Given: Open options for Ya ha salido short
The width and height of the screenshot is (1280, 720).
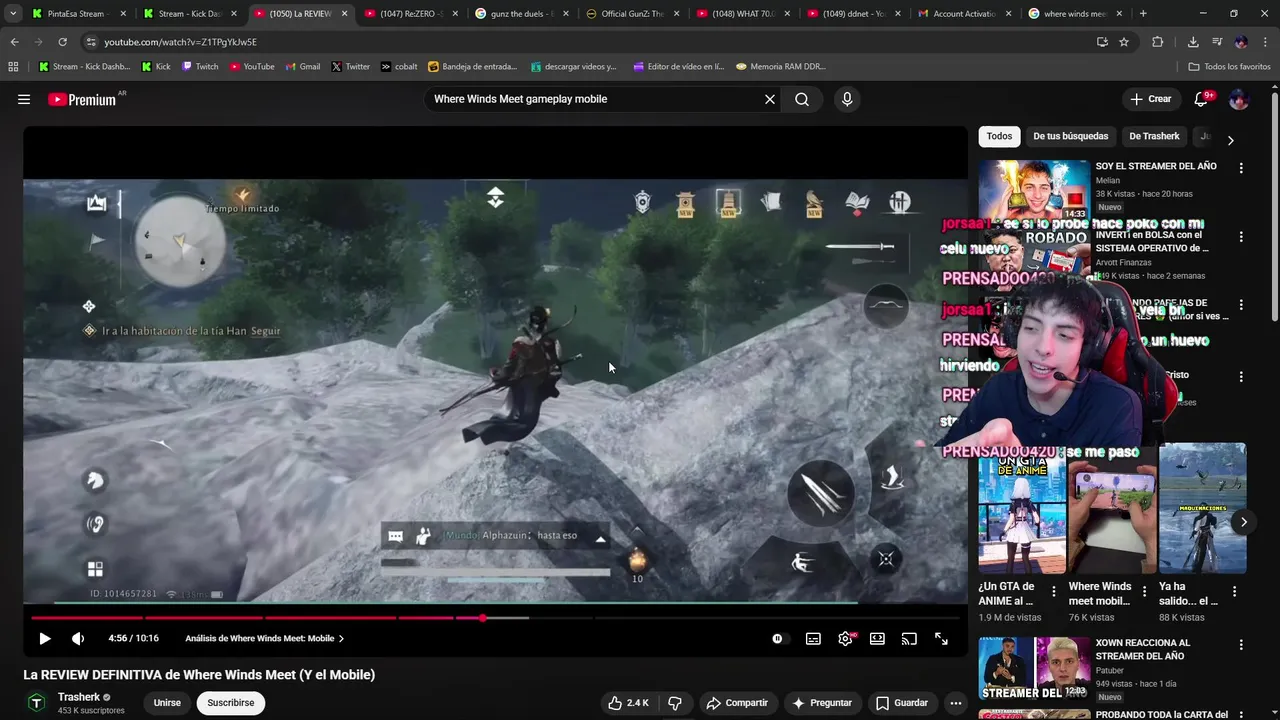Looking at the screenshot, I should coord(1234,592).
